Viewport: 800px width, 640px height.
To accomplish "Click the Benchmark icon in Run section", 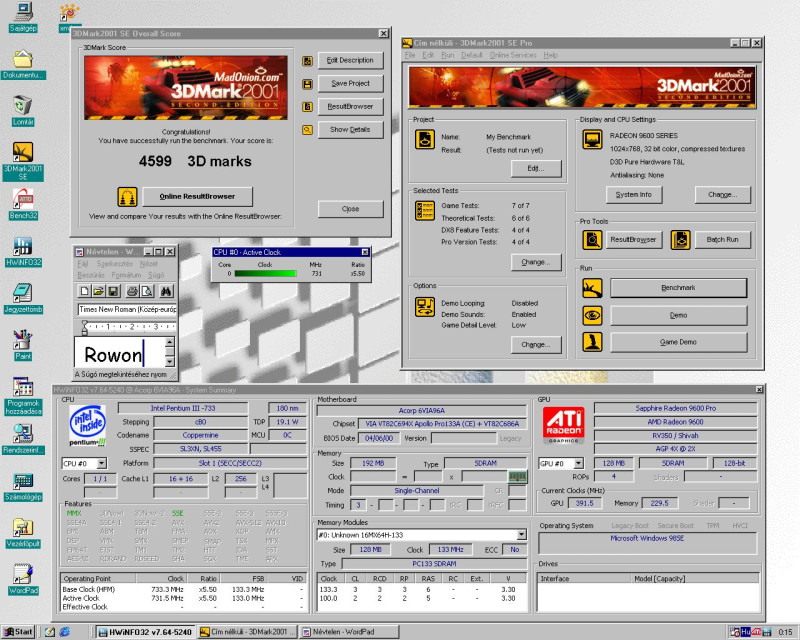I will pos(592,288).
